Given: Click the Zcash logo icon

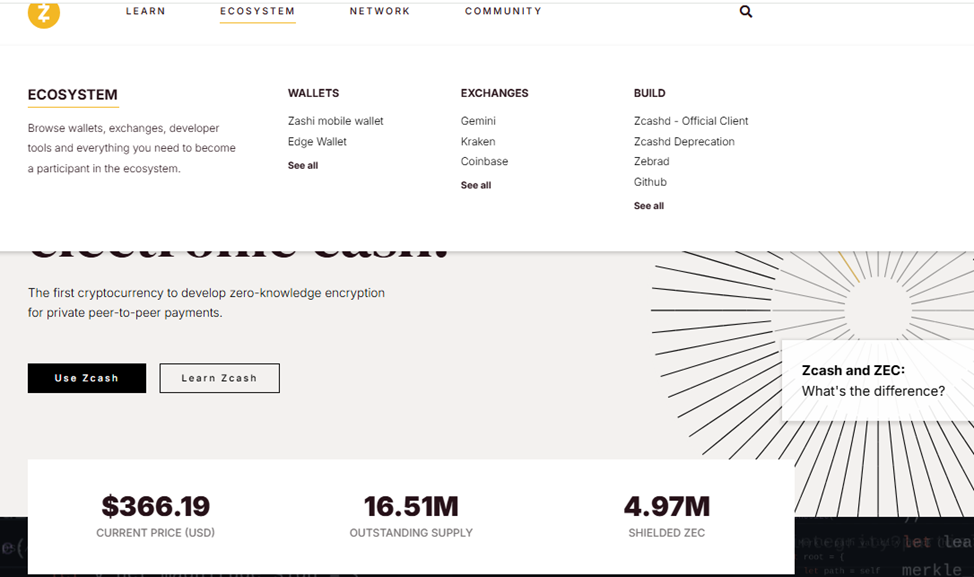Looking at the screenshot, I should tap(44, 13).
